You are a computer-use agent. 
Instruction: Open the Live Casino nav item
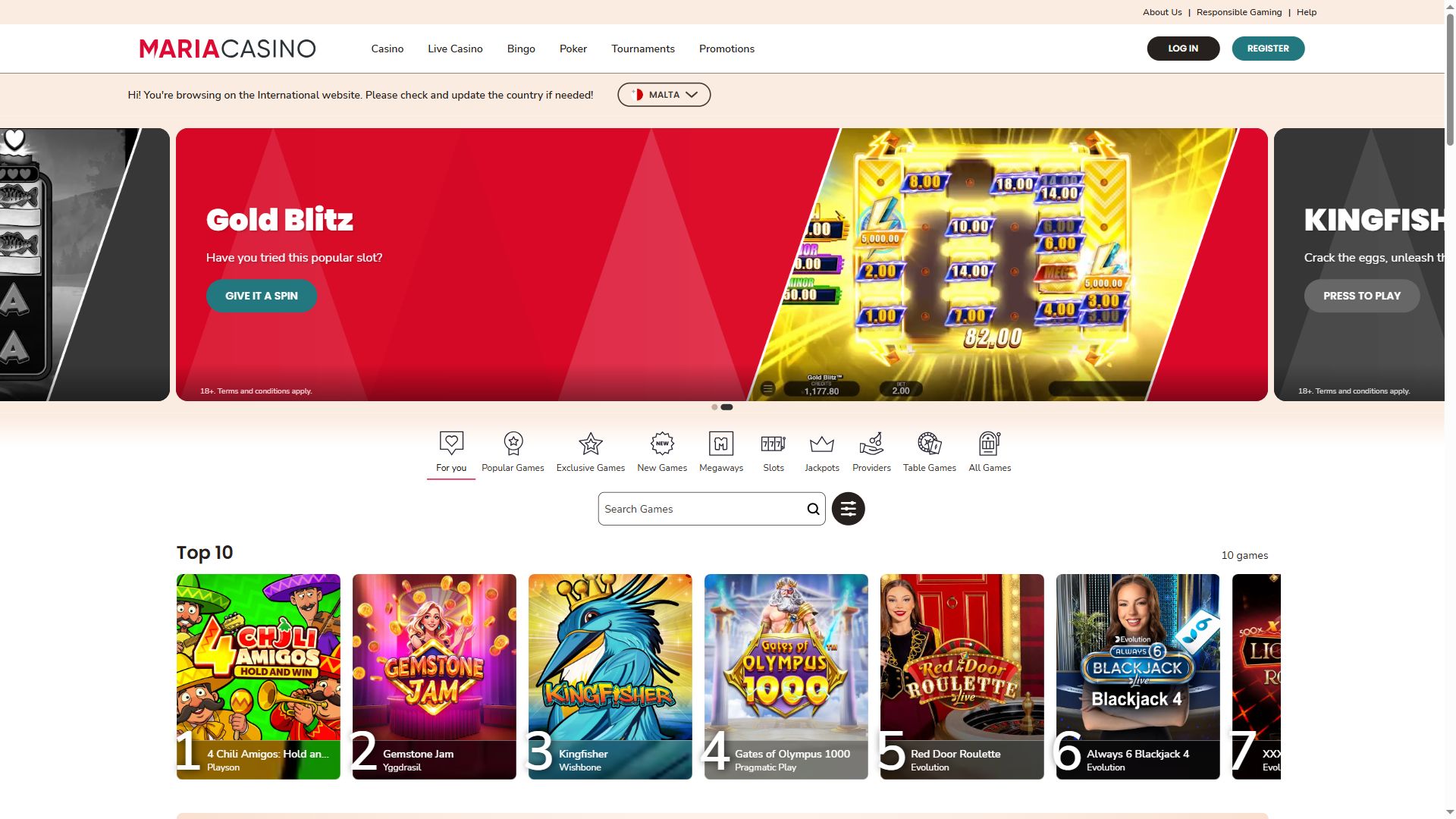[455, 49]
